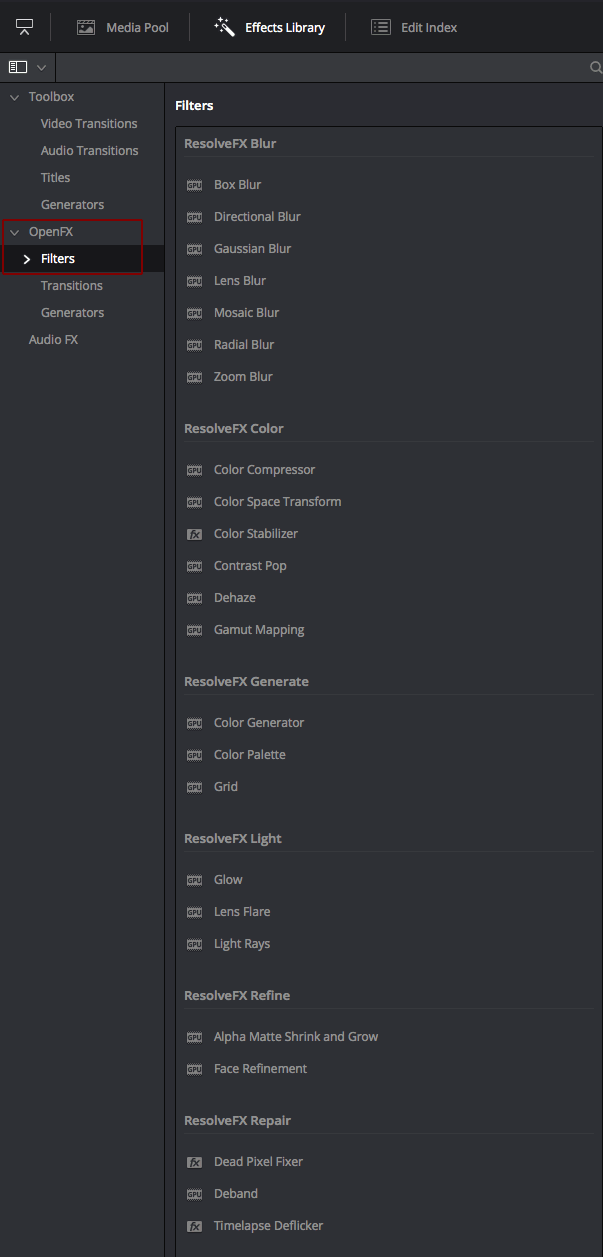Choose the Timelapse Deflicker filter
603x1257 pixels.
coord(268,1226)
